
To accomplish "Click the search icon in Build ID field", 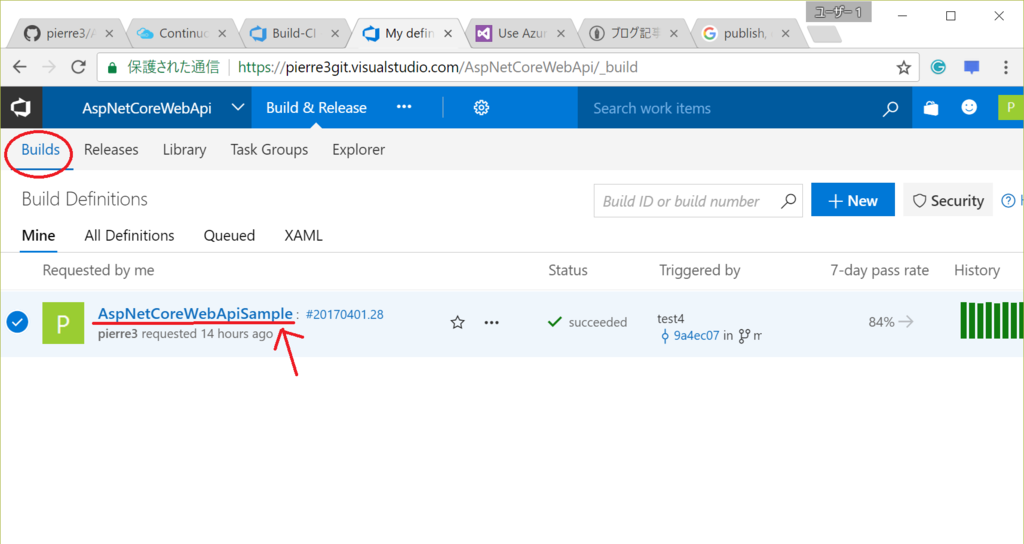I will tap(788, 201).
